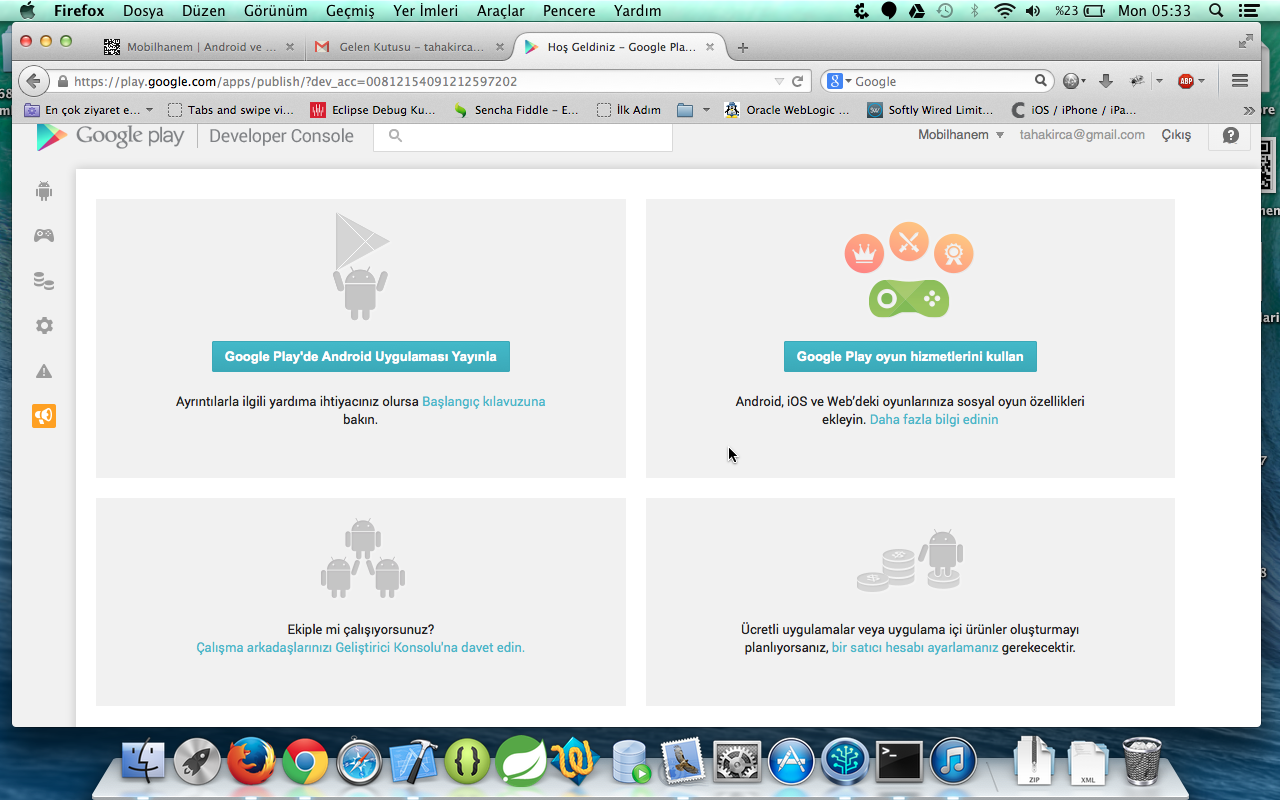Screen dimensions: 1280x800
Task: Expand En çok ziyaret edilen bookmarks
Action: 89,110
